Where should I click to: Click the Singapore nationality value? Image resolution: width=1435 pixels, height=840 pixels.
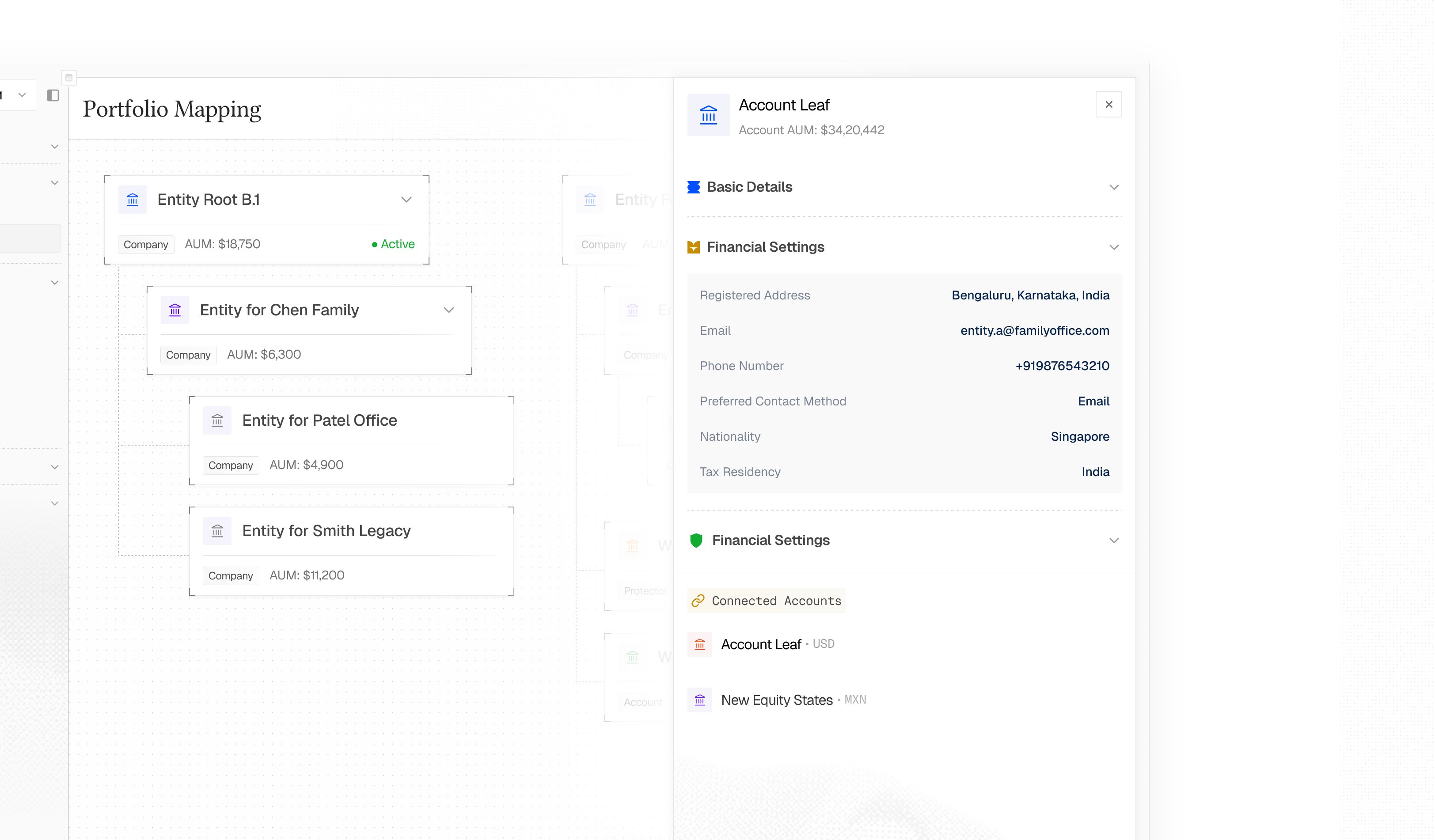tap(1080, 436)
